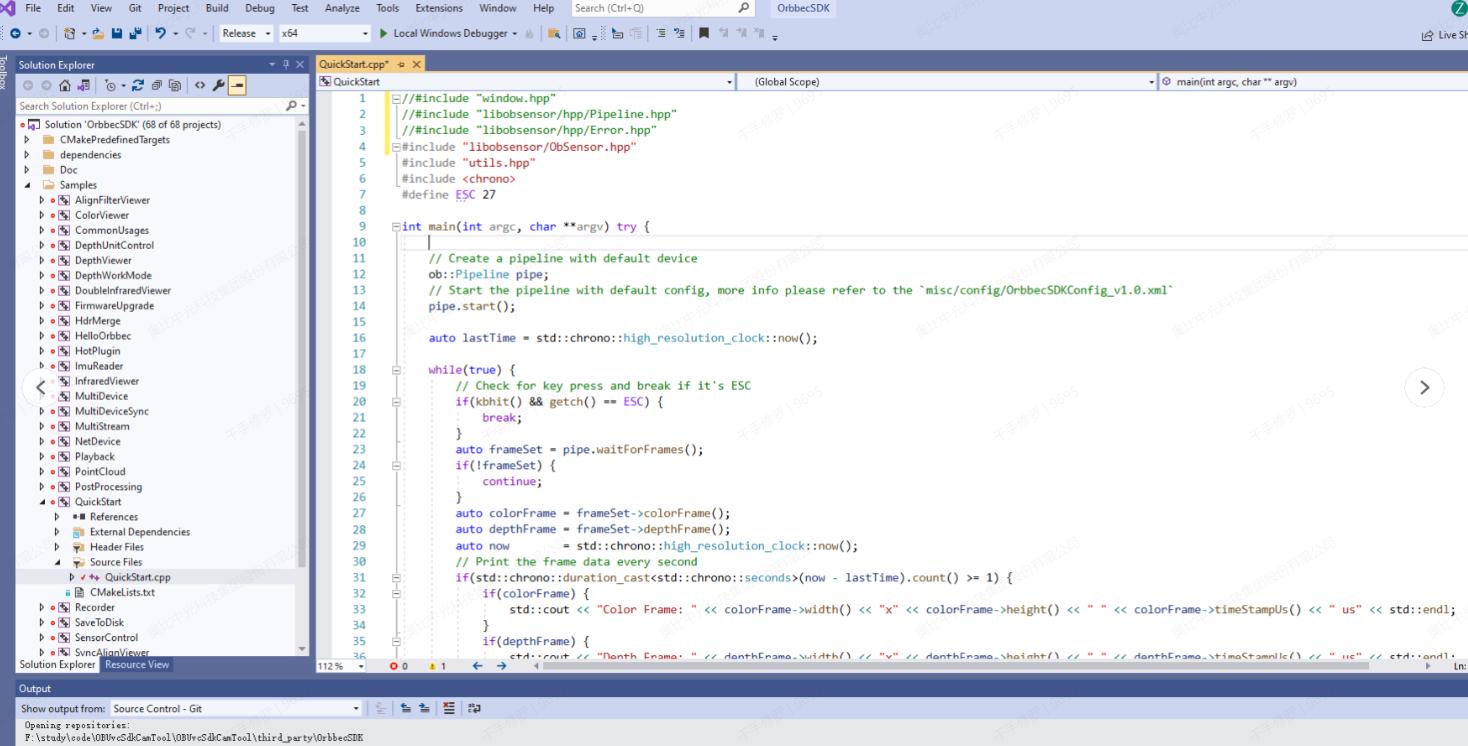Click the Save All toolbar icon

pyautogui.click(x=135, y=33)
